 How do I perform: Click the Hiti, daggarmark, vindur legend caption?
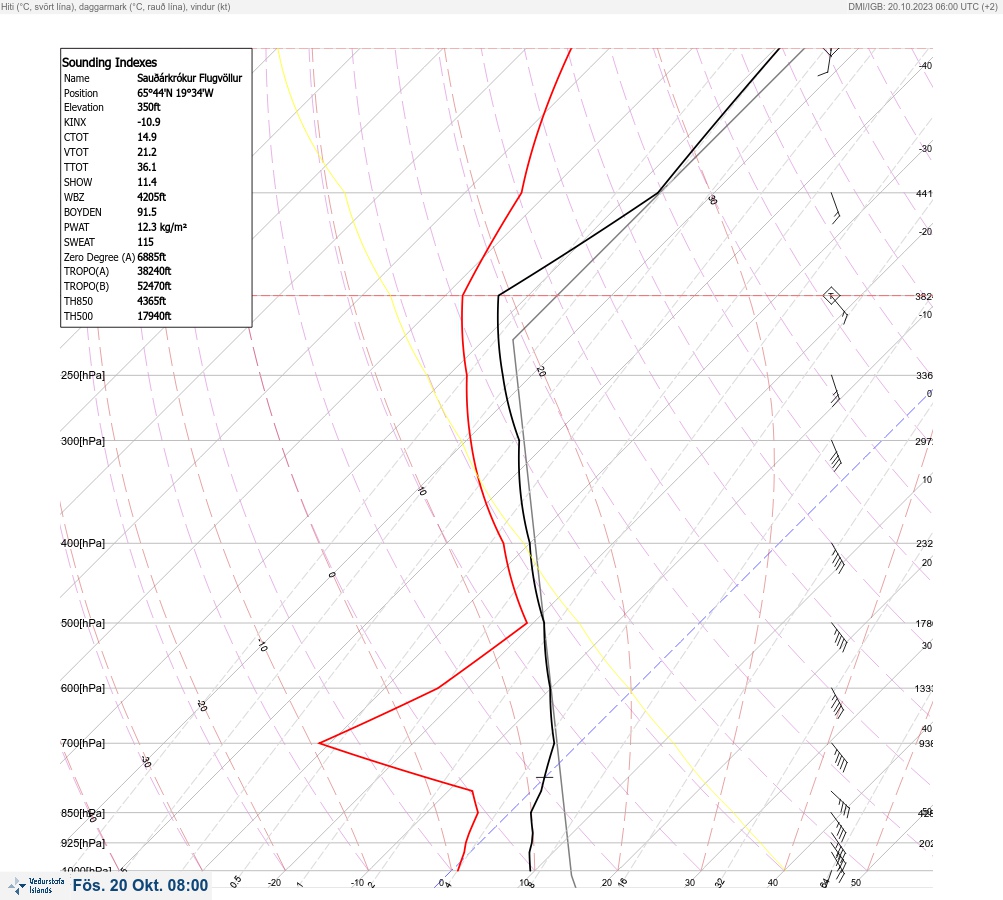pyautogui.click(x=116, y=6)
